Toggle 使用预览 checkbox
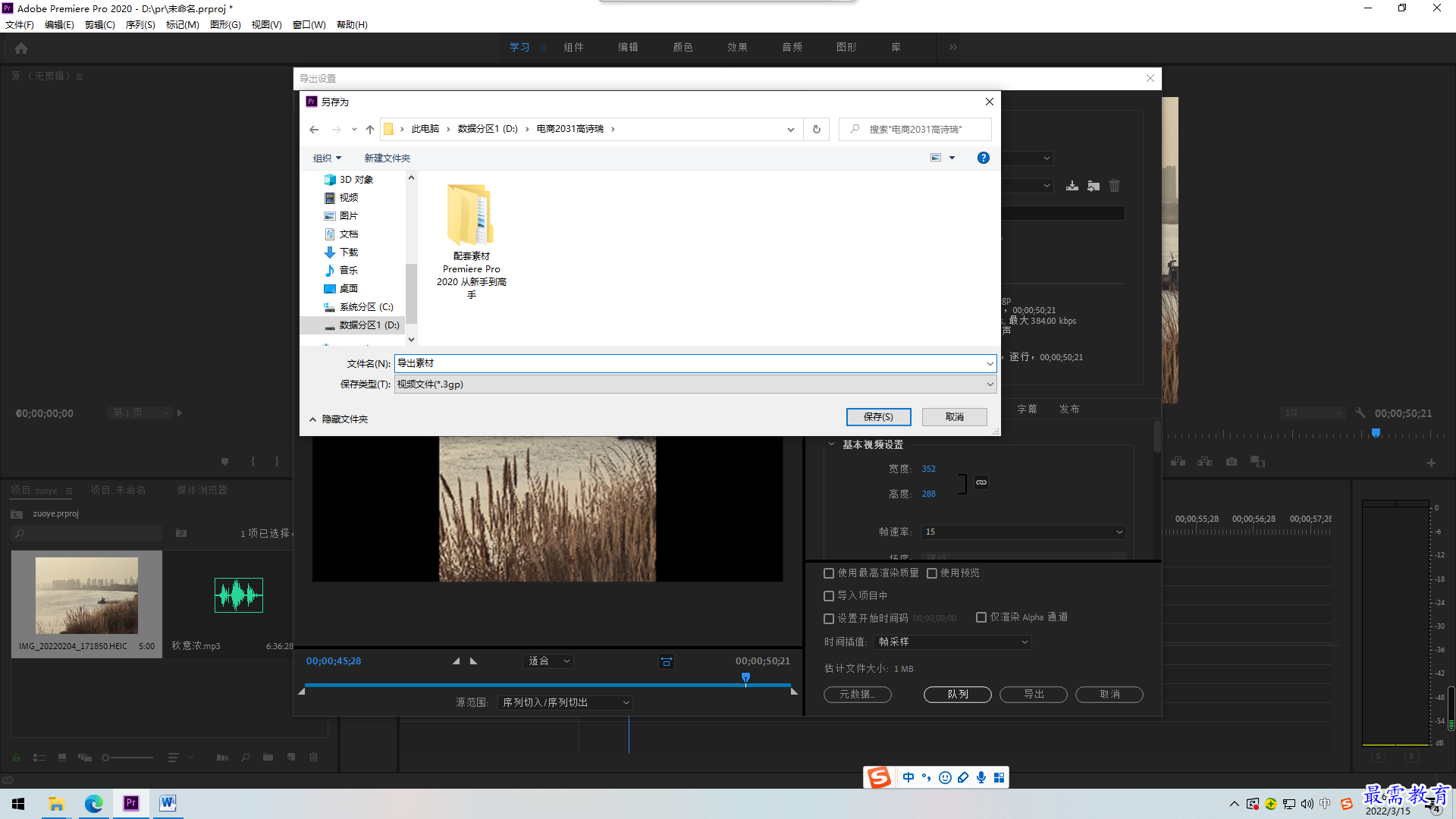Viewport: 1456px width, 819px height. (932, 574)
